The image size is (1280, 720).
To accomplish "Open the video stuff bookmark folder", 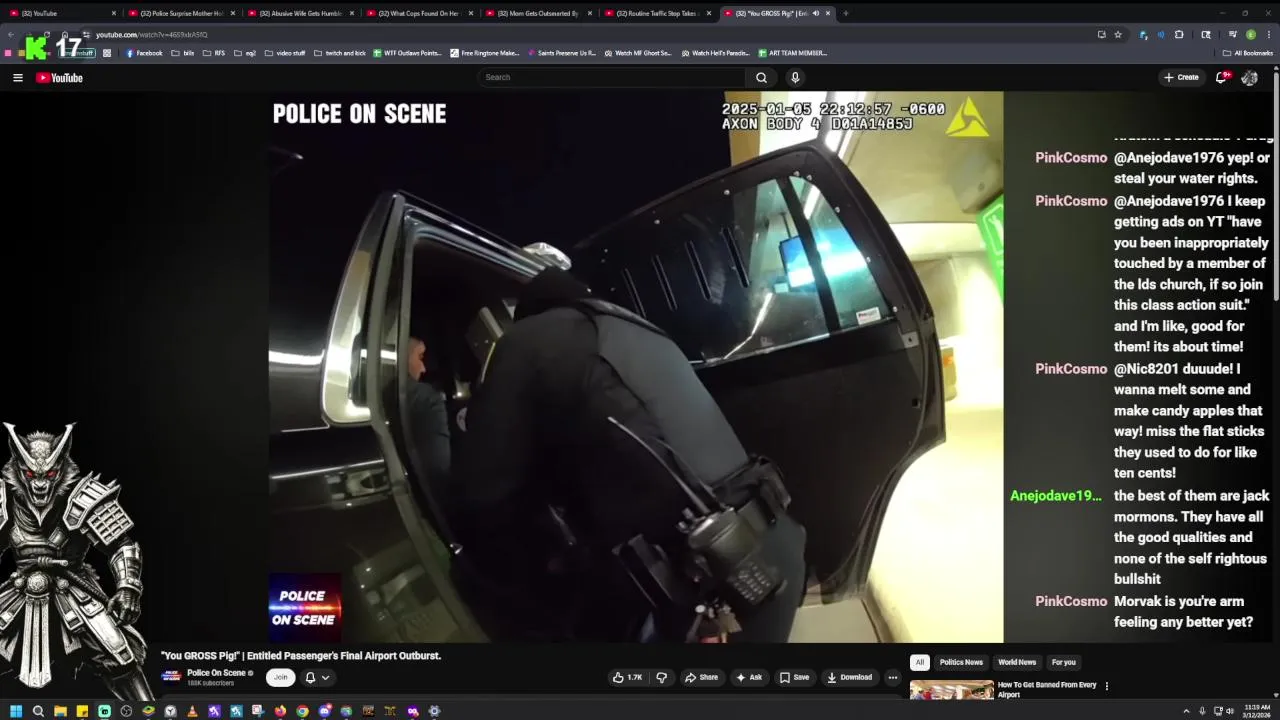I will click(x=285, y=53).
